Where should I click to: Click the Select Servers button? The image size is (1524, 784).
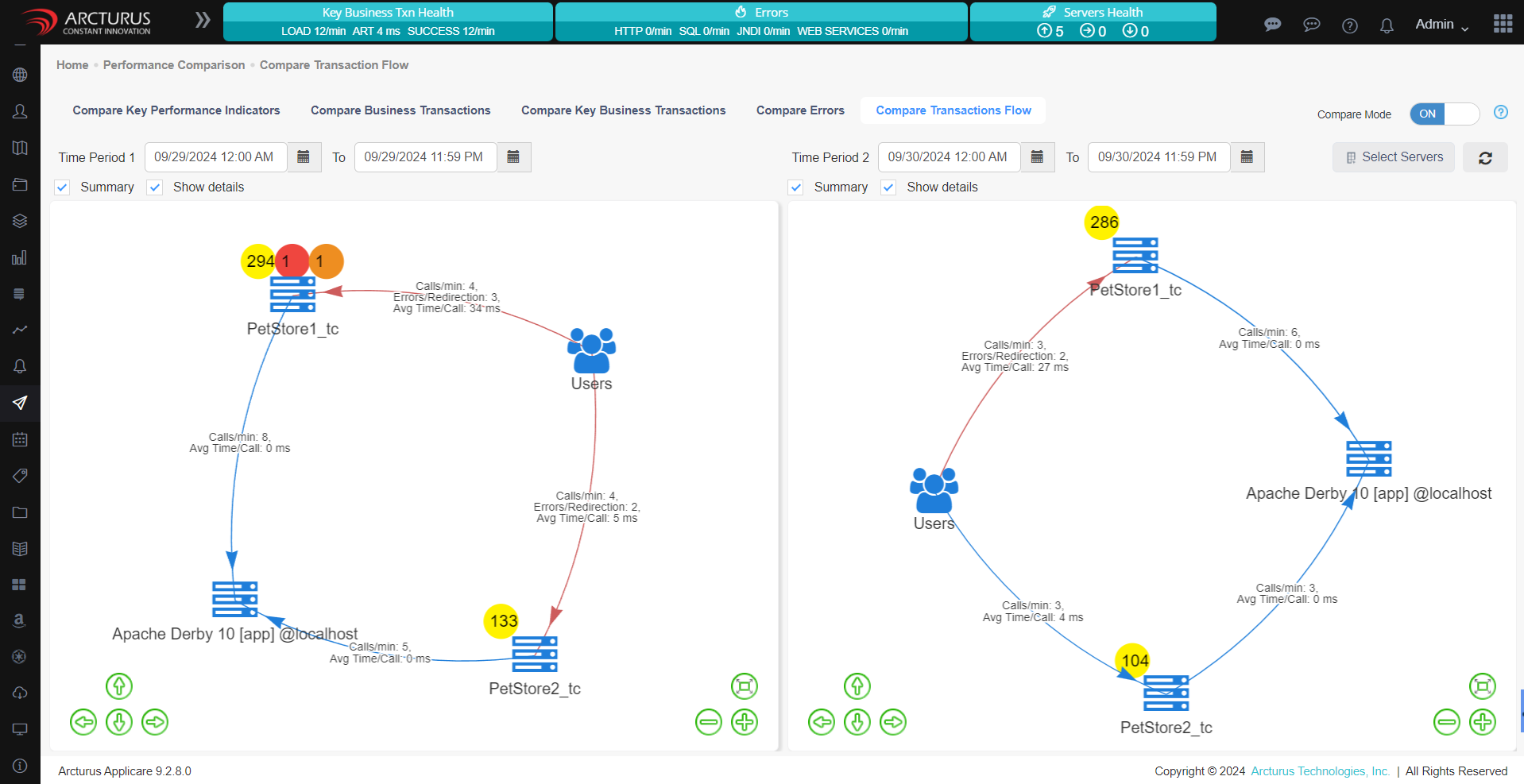pyautogui.click(x=1393, y=157)
